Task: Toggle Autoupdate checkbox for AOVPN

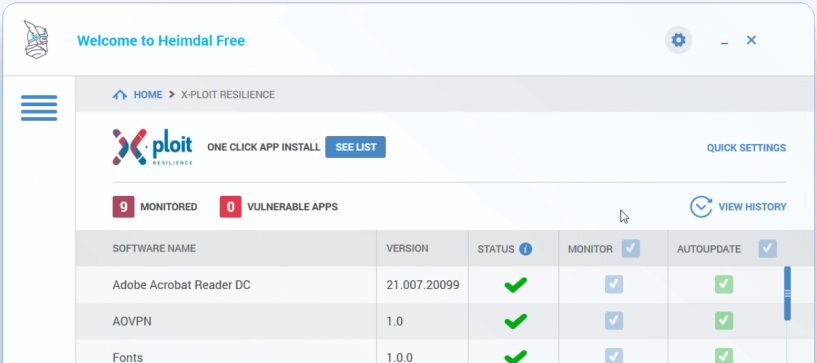Action: (724, 321)
